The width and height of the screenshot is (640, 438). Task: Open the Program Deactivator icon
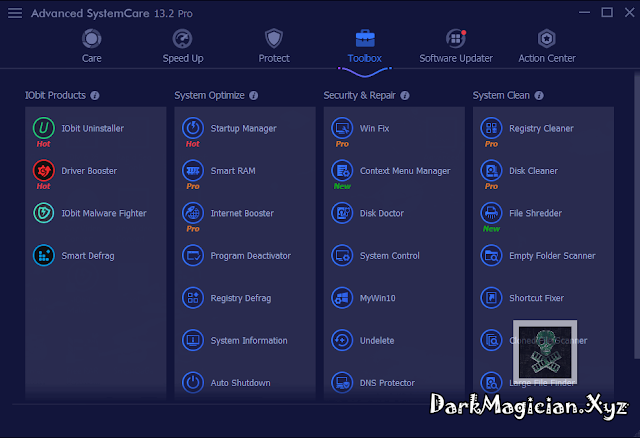coord(193,255)
